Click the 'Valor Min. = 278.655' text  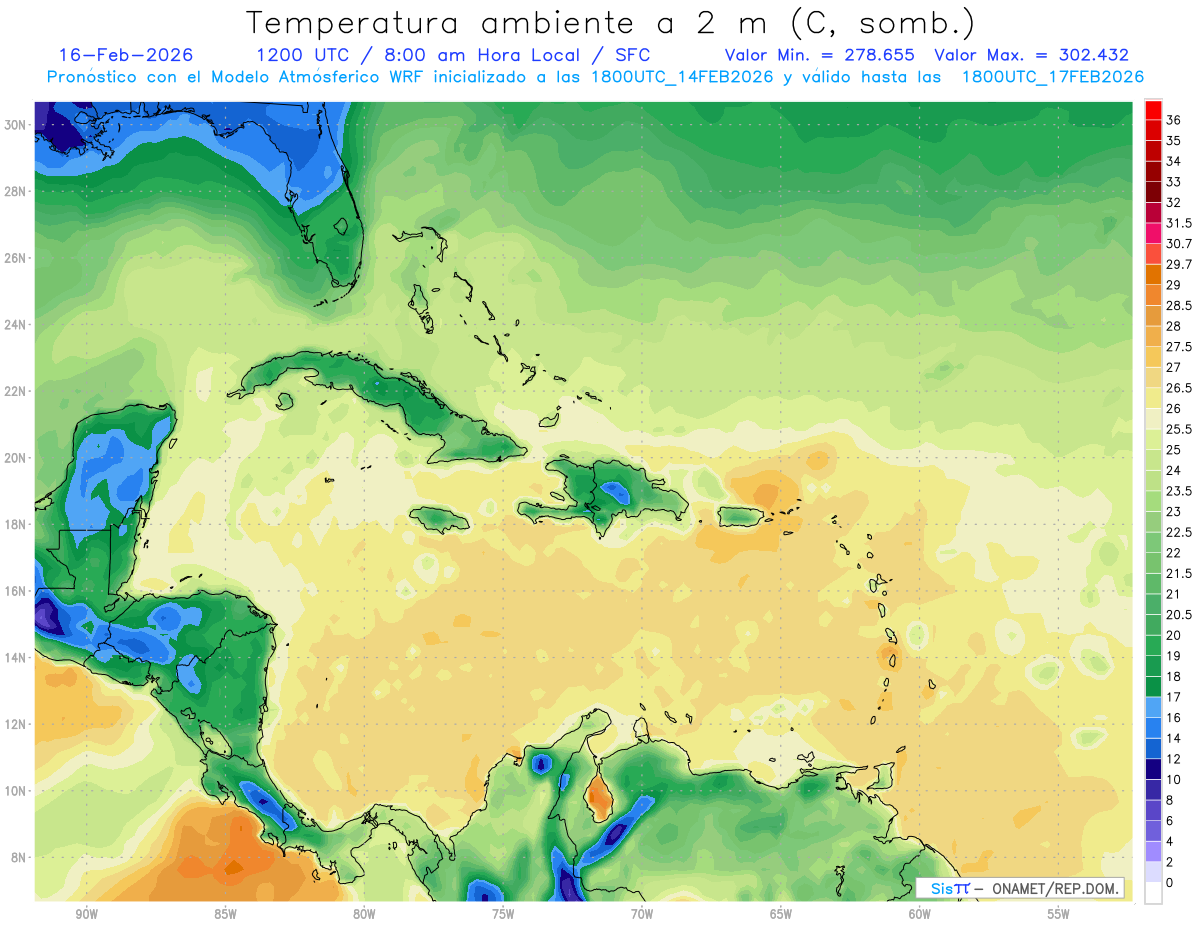pyautogui.click(x=820, y=55)
